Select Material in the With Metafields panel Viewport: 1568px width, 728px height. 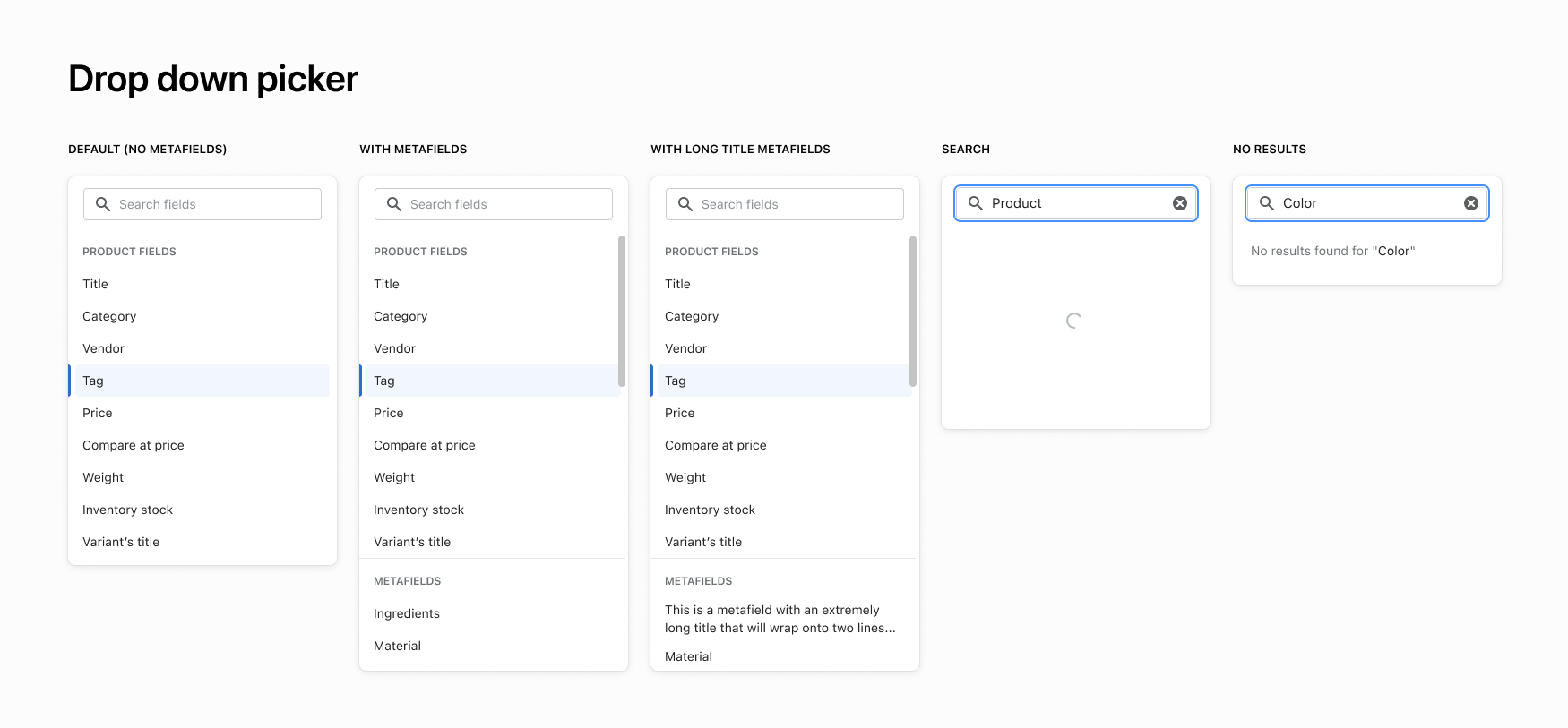click(x=490, y=646)
